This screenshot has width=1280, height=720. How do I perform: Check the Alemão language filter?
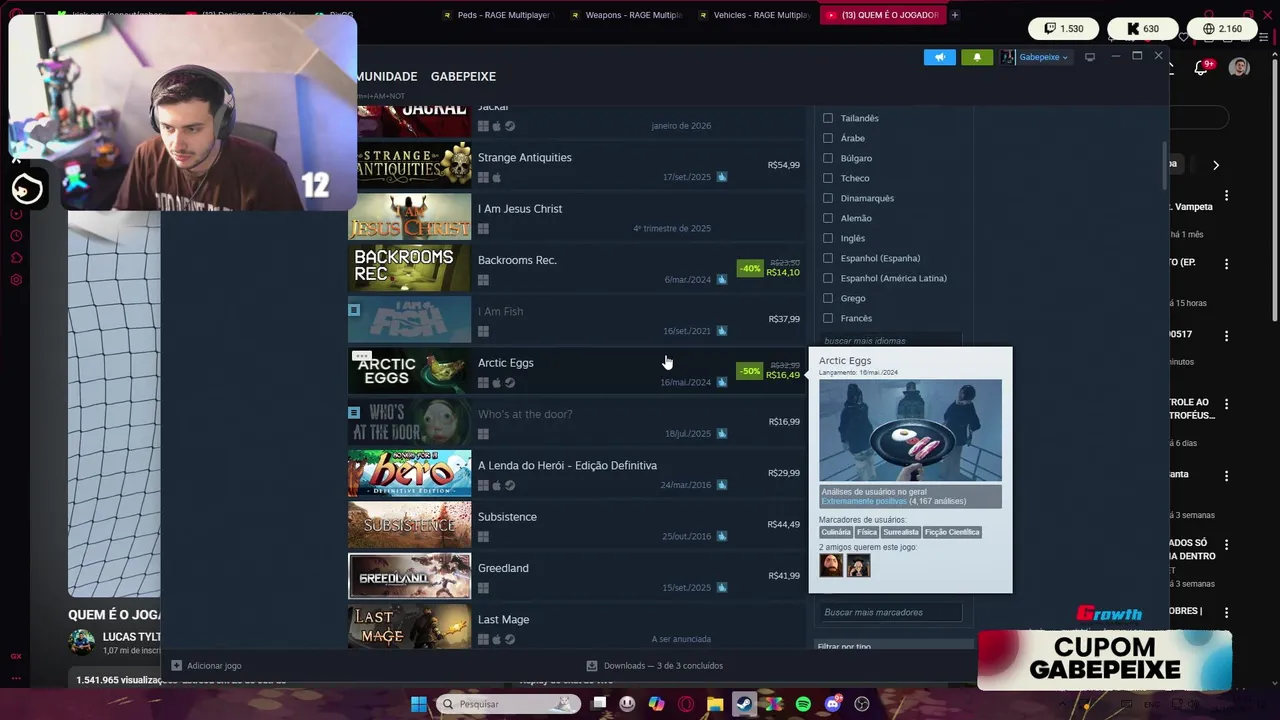click(x=828, y=218)
